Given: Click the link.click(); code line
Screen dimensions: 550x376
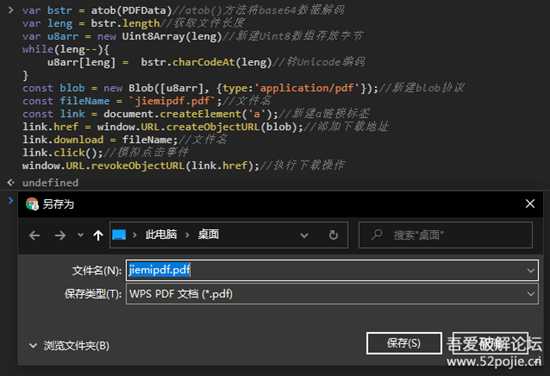Looking at the screenshot, I should [62, 153].
